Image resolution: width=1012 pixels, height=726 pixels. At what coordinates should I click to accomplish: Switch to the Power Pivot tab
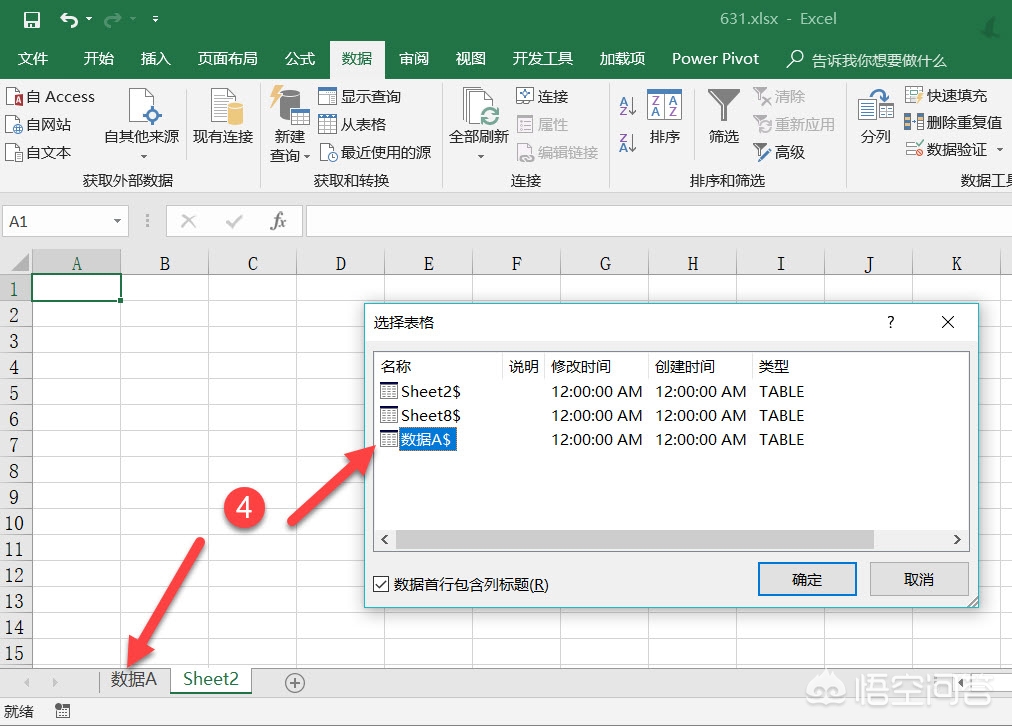715,59
